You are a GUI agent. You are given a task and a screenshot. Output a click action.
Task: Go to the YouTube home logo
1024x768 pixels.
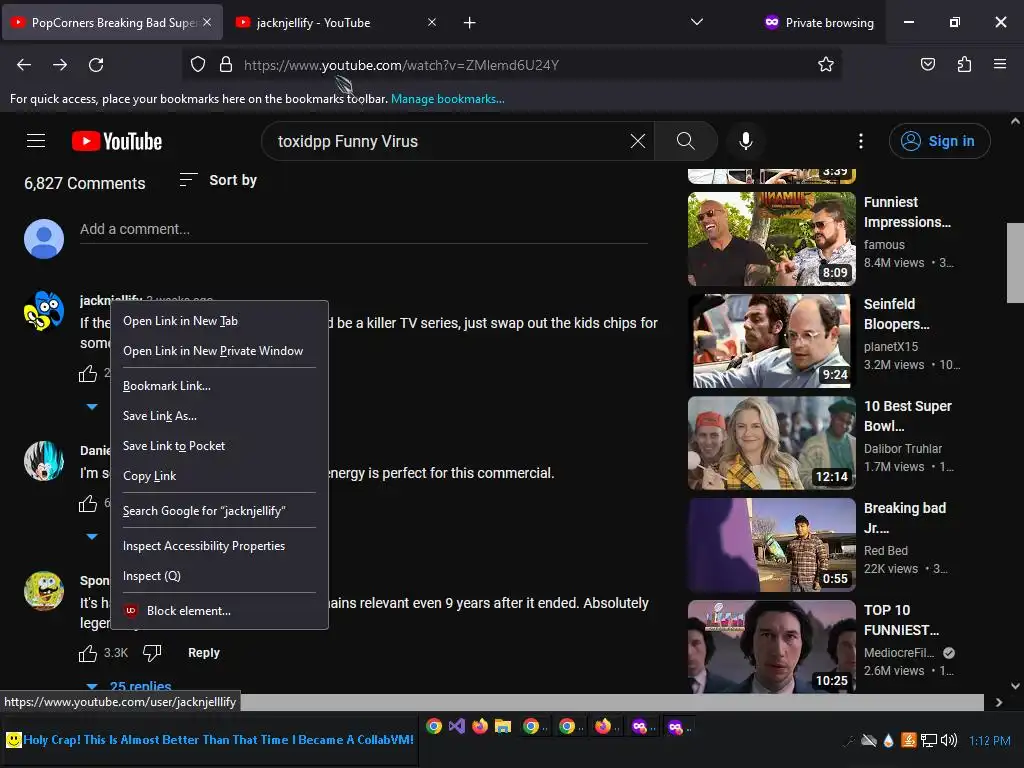click(x=117, y=141)
